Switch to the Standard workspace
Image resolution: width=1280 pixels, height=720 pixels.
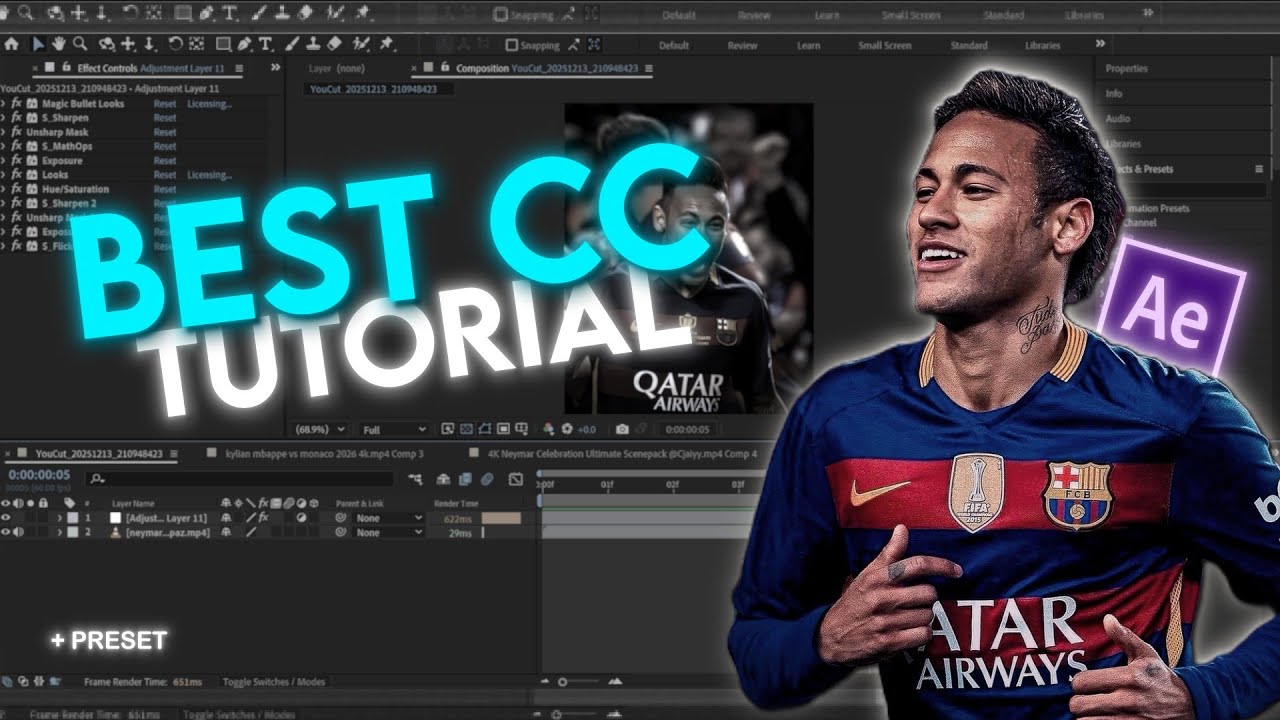click(968, 45)
